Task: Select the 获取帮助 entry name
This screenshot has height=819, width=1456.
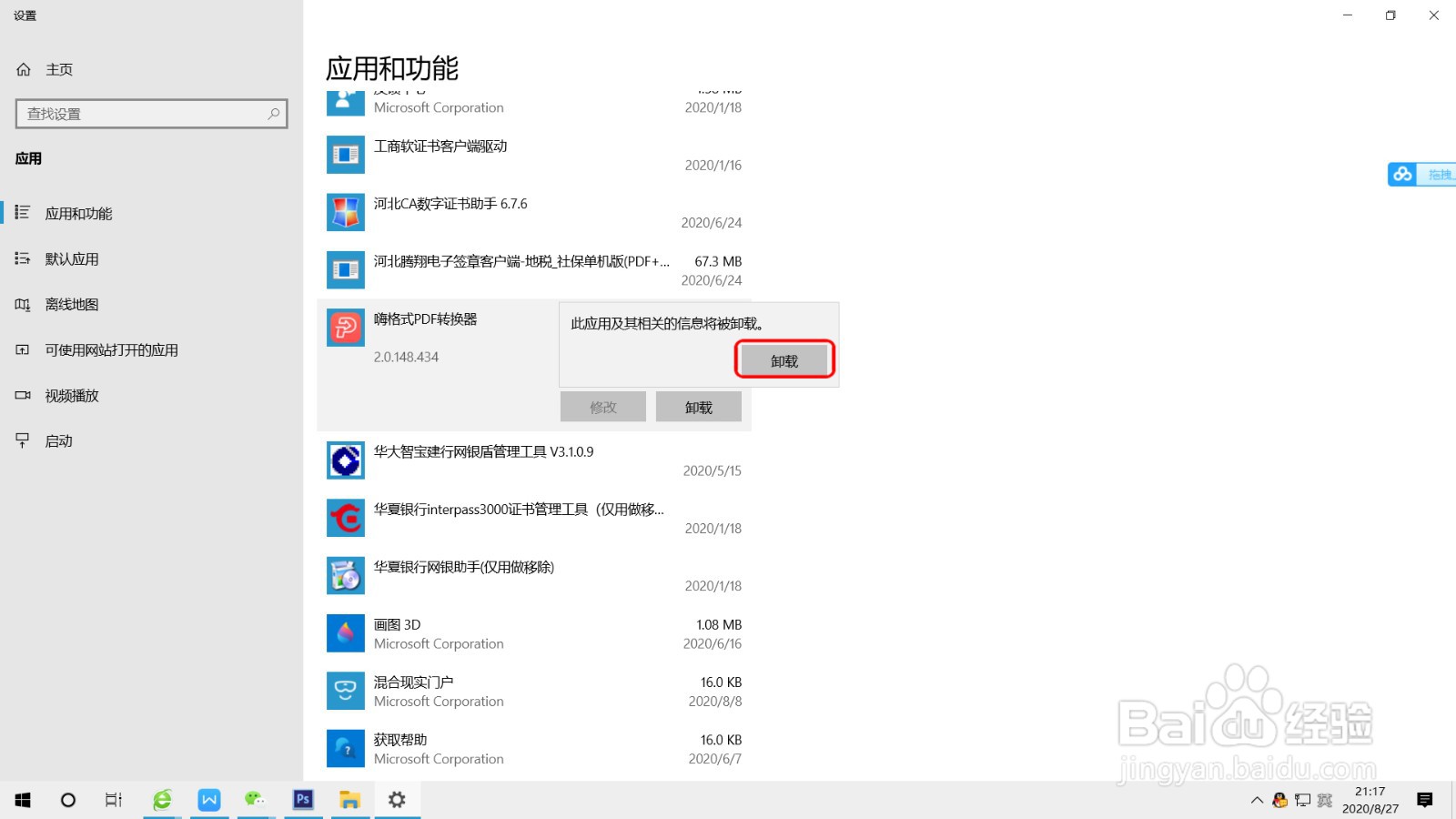Action: (400, 739)
